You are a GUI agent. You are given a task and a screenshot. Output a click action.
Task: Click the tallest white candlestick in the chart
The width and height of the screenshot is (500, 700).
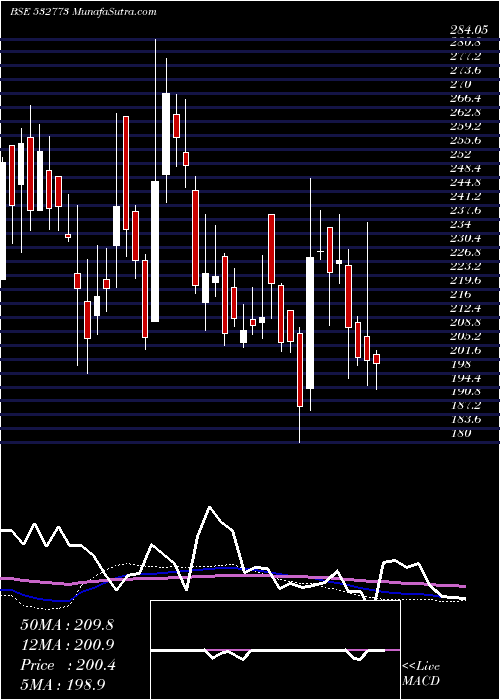[155, 251]
